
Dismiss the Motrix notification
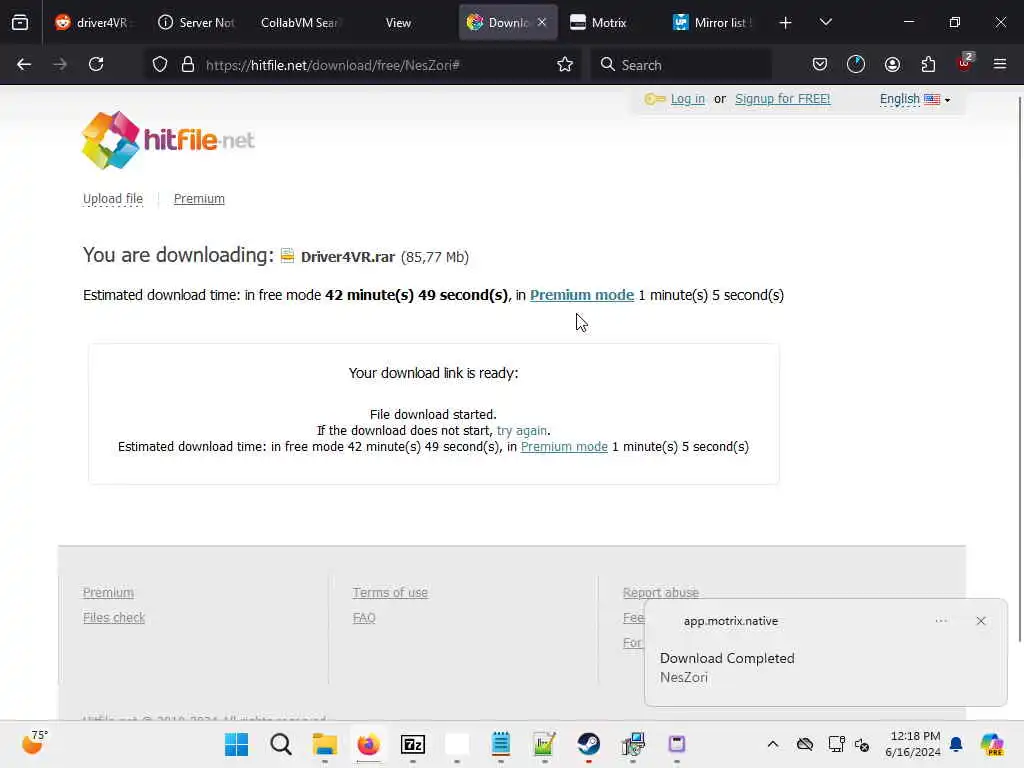981,621
